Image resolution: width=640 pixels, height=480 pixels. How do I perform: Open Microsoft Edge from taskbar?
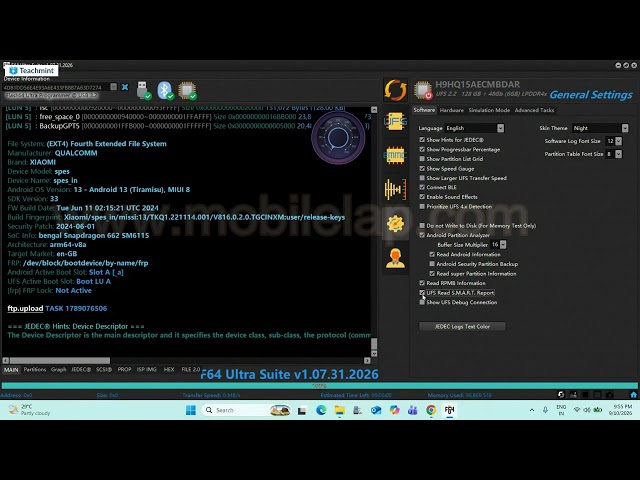point(321,410)
